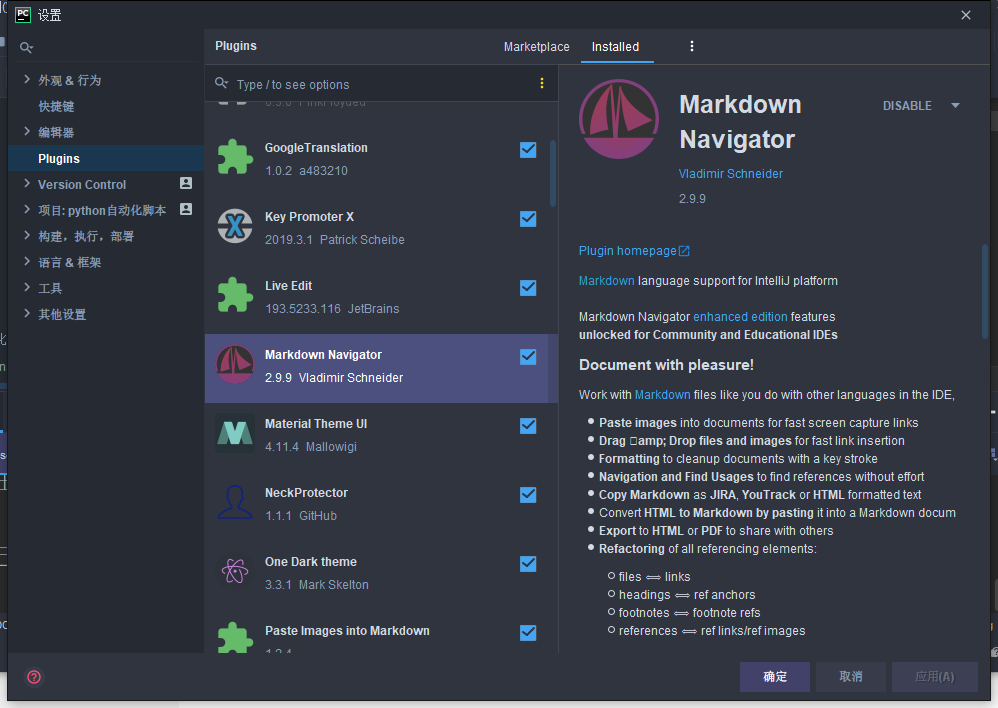Toggle NeckProtector plugin checkbox
Screen dimensions: 998x708
click(x=528, y=495)
